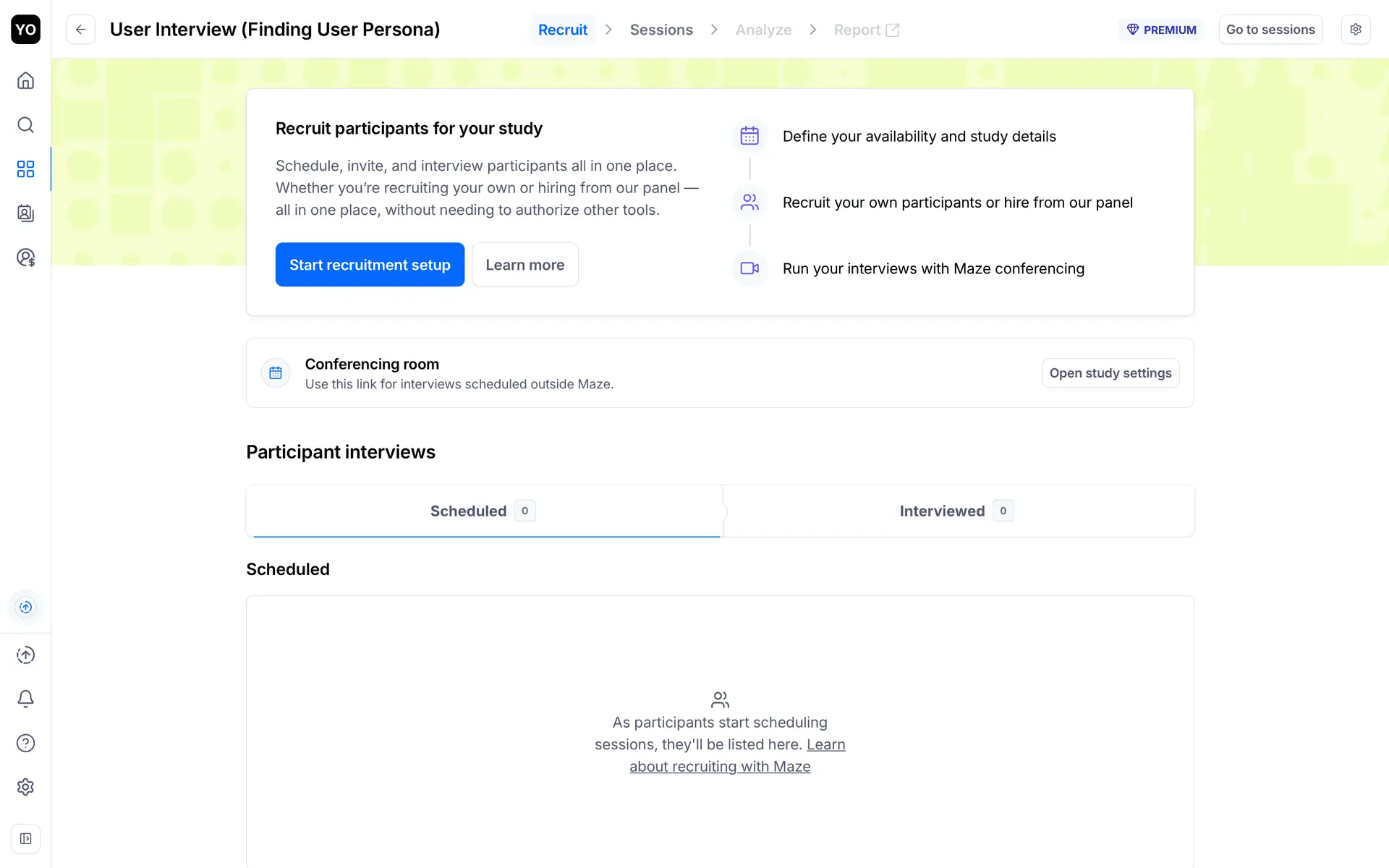Toggle the sidebar expand panel icon

[x=25, y=839]
